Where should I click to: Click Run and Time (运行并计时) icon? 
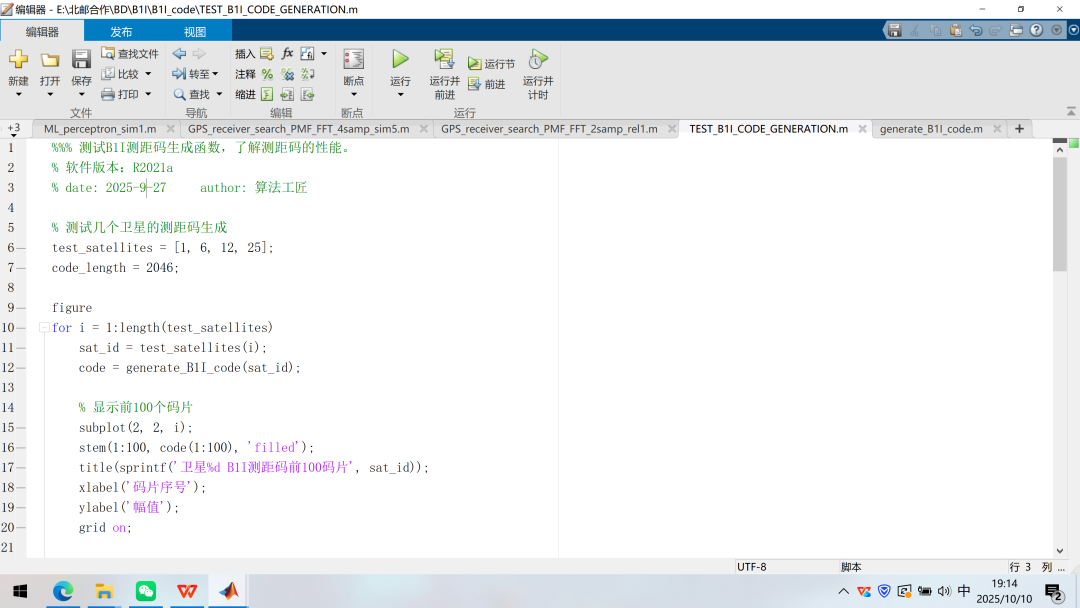click(538, 60)
